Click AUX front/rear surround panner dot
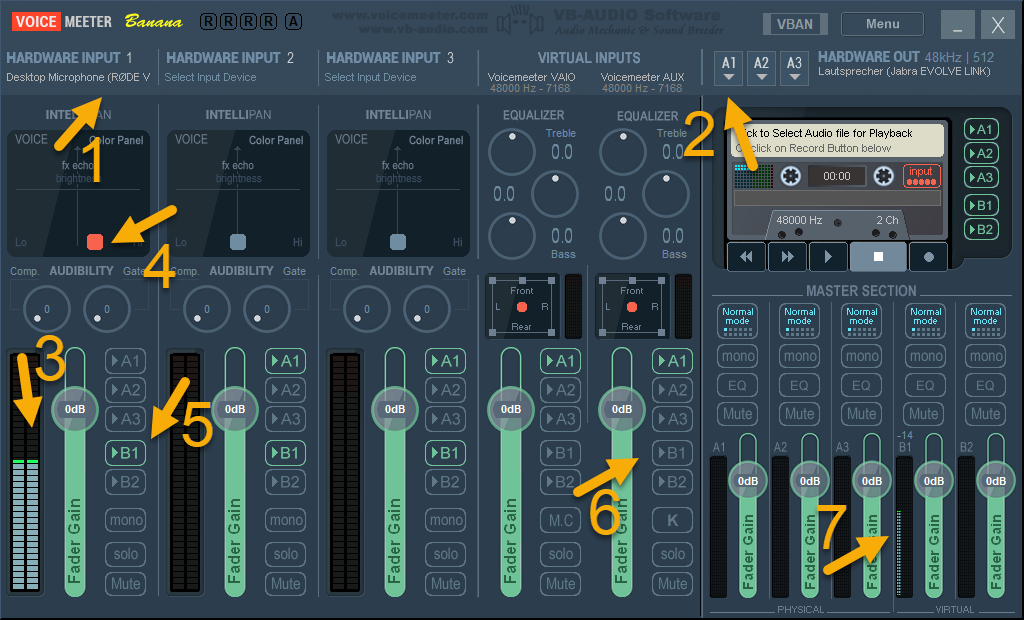The image size is (1024, 620). tap(632, 307)
